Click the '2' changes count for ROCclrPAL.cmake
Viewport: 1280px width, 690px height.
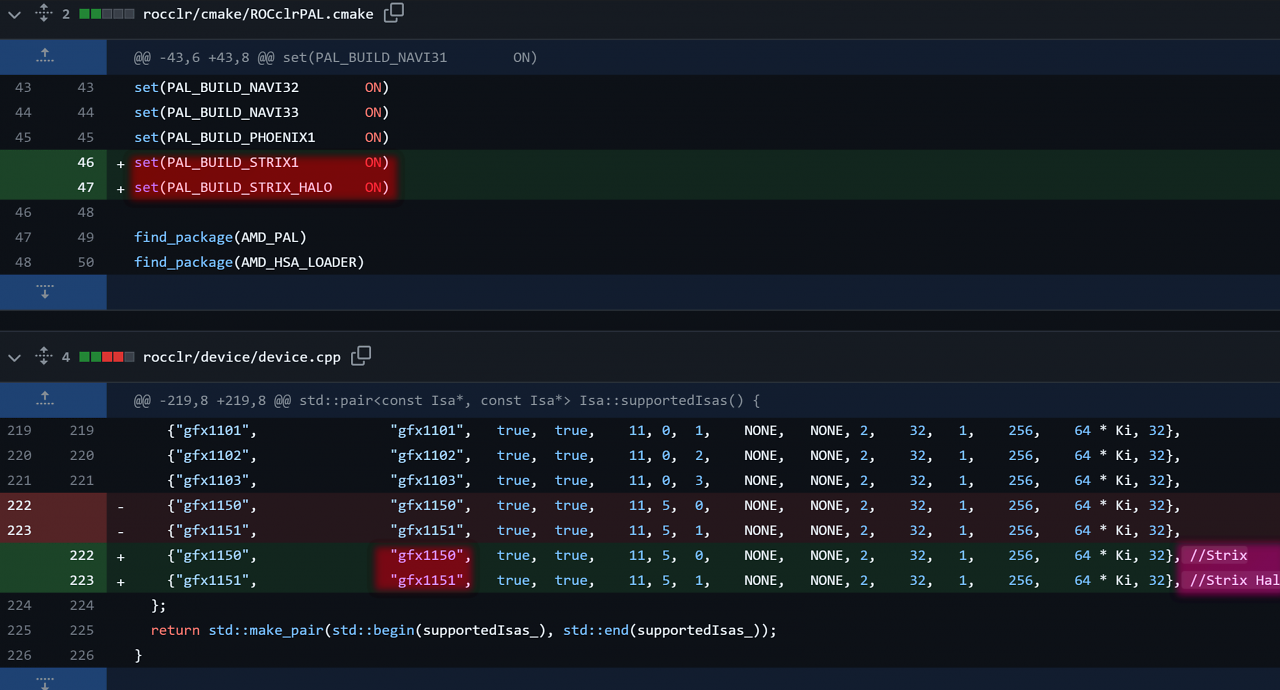pos(66,14)
